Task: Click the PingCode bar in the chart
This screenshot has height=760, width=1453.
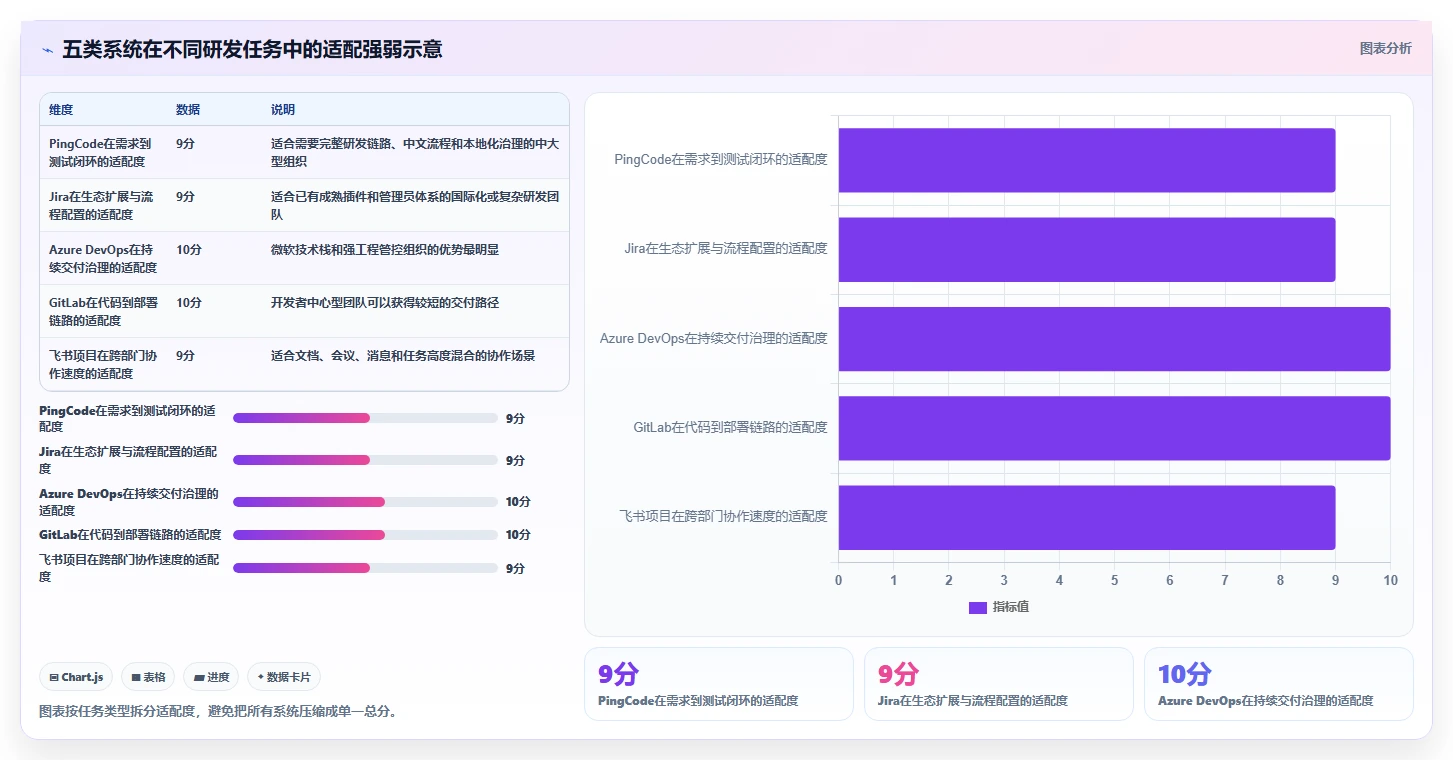Action: pos(1087,160)
